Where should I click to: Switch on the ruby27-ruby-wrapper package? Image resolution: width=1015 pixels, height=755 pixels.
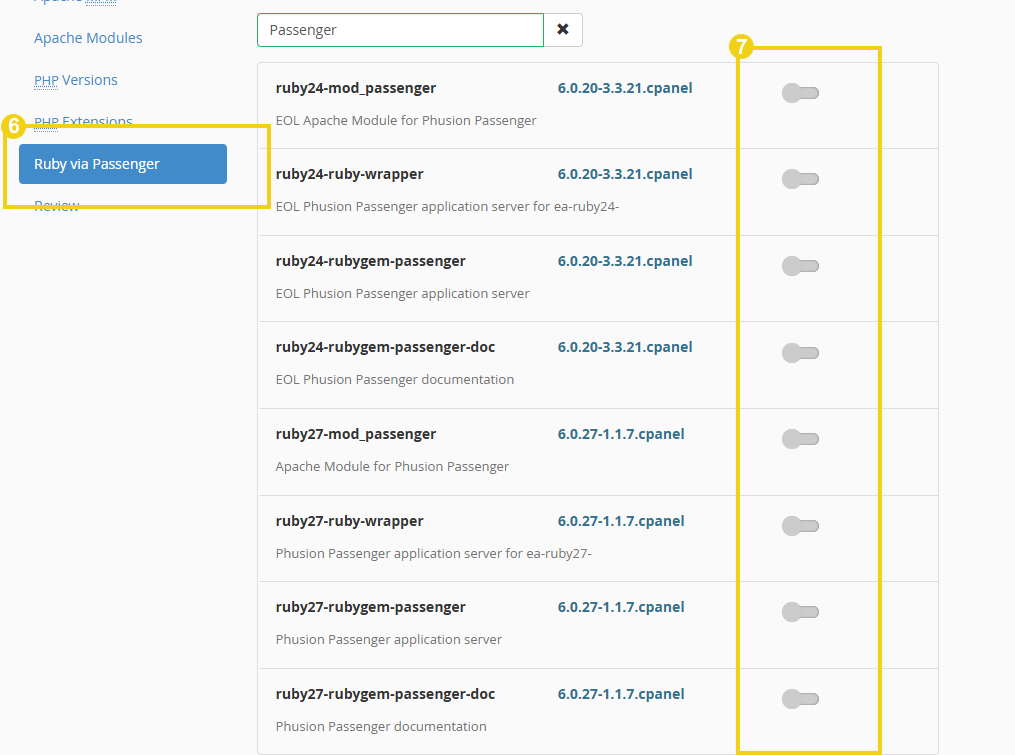pos(799,525)
